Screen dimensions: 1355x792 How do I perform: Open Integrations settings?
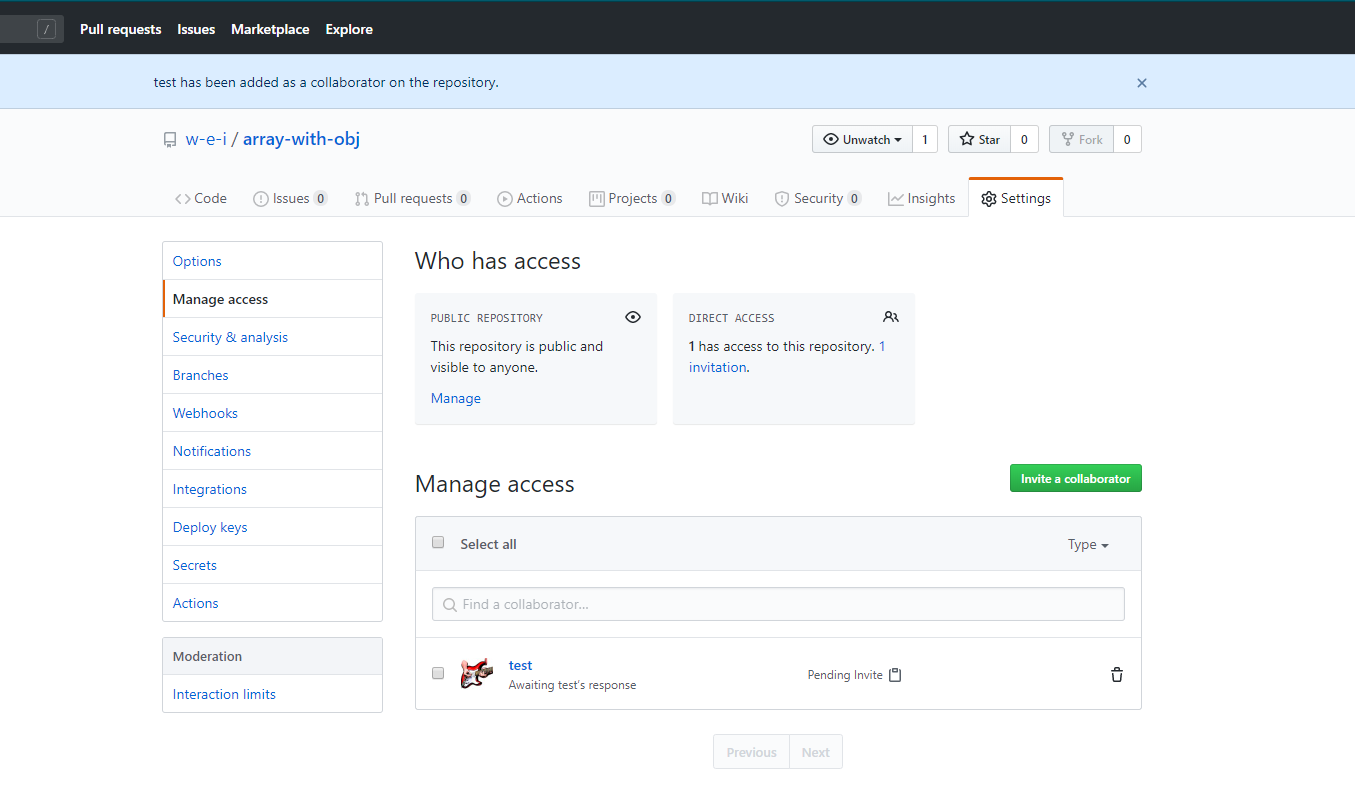(x=272, y=489)
